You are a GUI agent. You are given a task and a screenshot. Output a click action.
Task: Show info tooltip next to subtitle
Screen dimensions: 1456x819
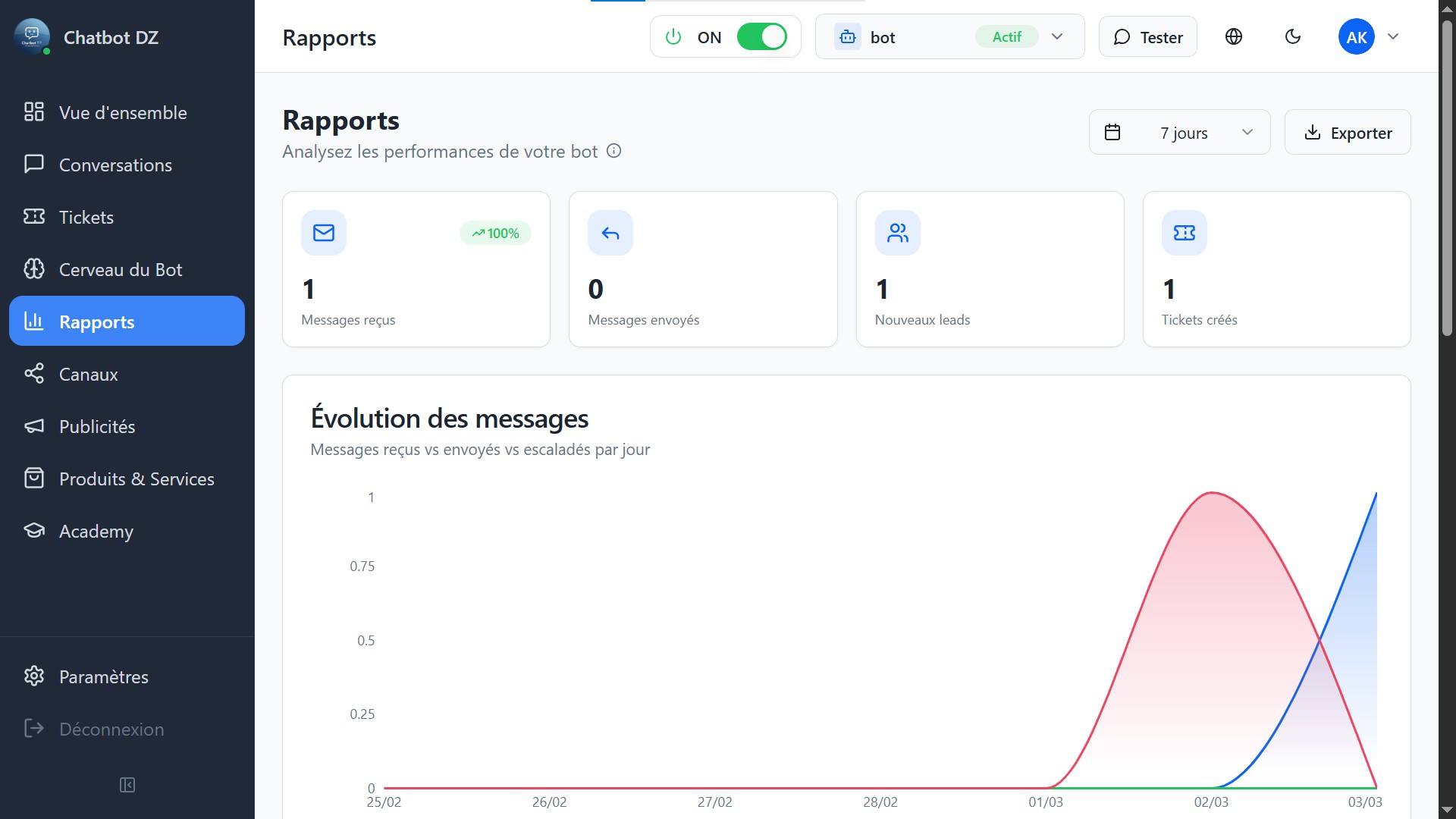click(614, 151)
